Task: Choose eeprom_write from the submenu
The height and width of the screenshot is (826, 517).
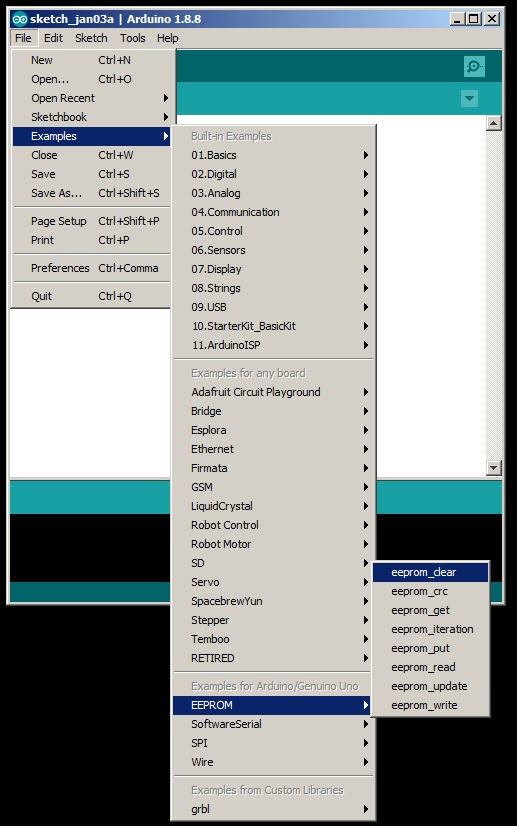Action: tap(431, 705)
